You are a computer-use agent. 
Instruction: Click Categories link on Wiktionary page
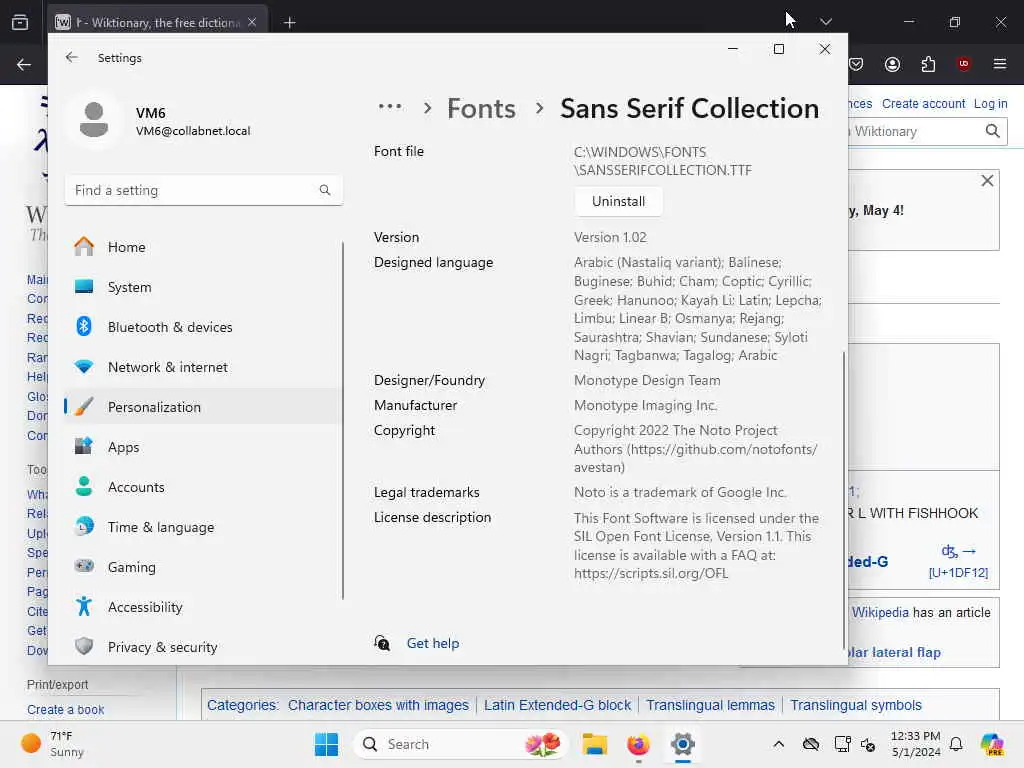click(x=241, y=705)
